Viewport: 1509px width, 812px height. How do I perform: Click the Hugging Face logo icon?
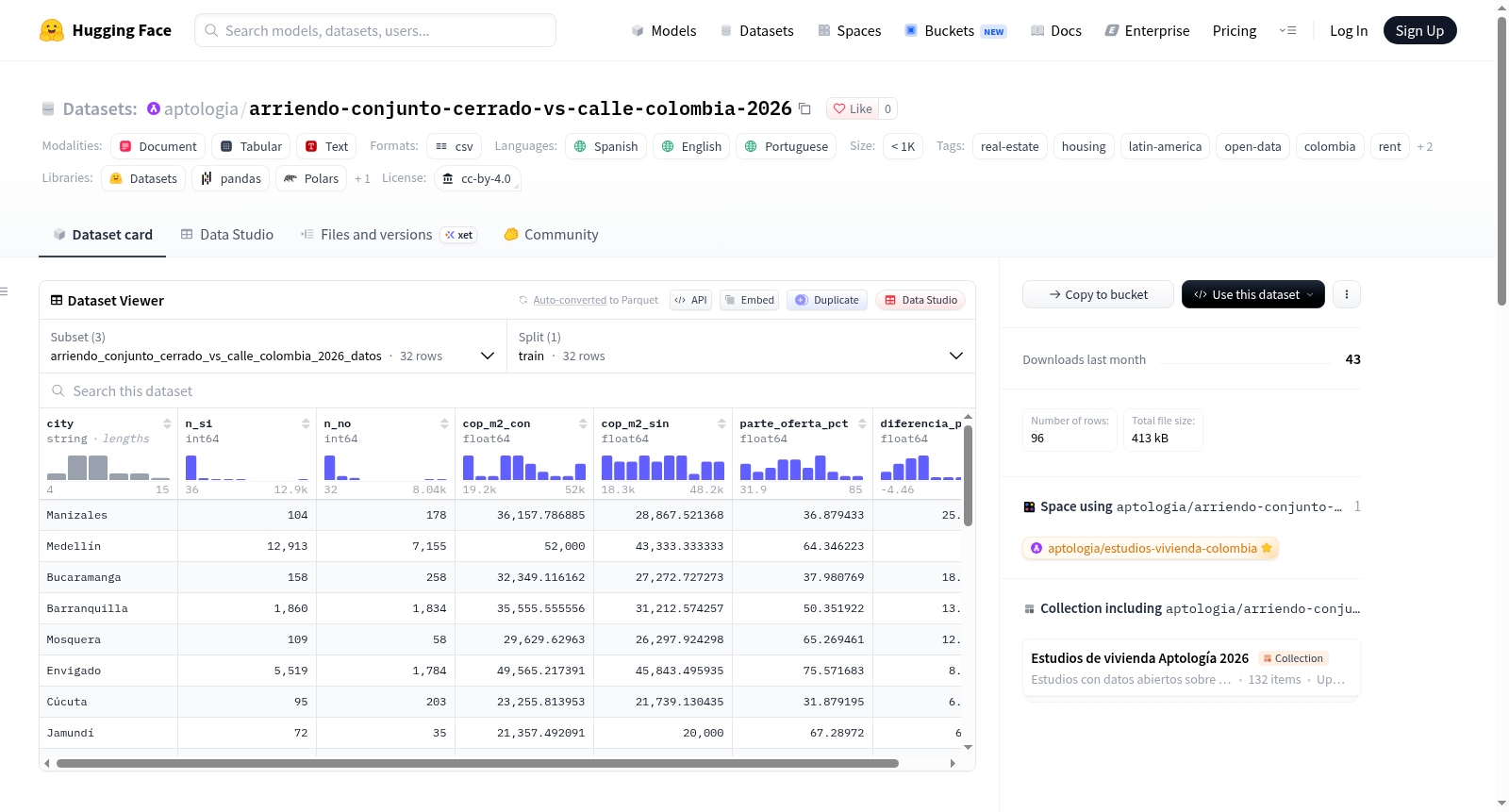52,30
